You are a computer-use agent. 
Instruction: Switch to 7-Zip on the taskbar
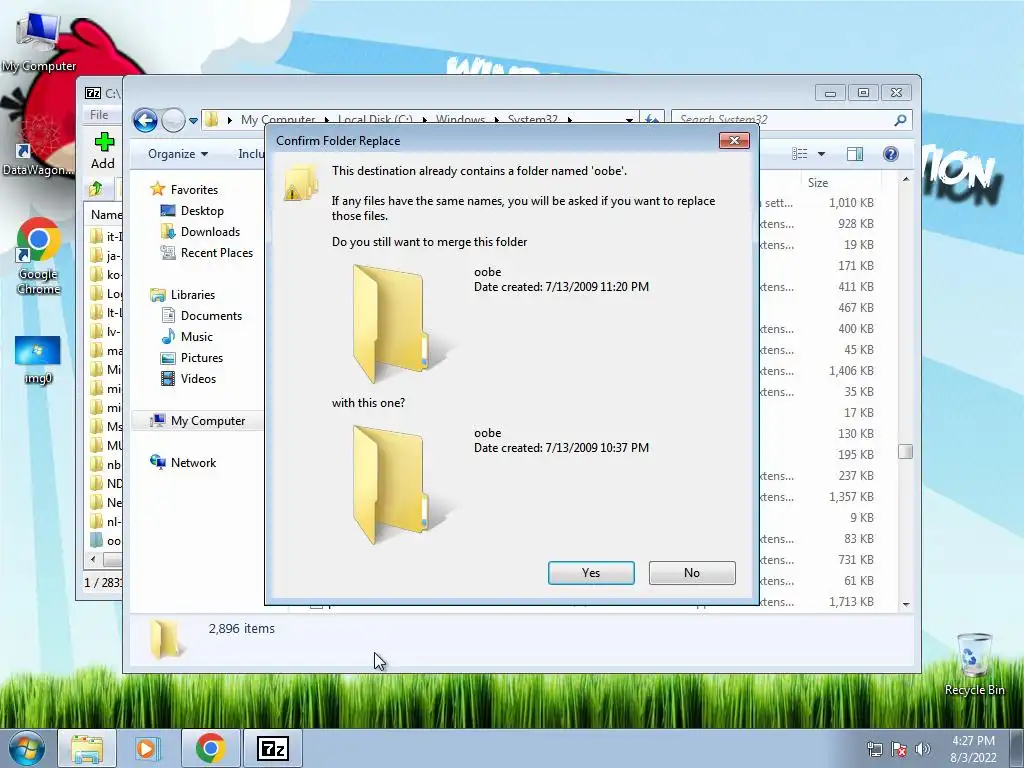272,748
